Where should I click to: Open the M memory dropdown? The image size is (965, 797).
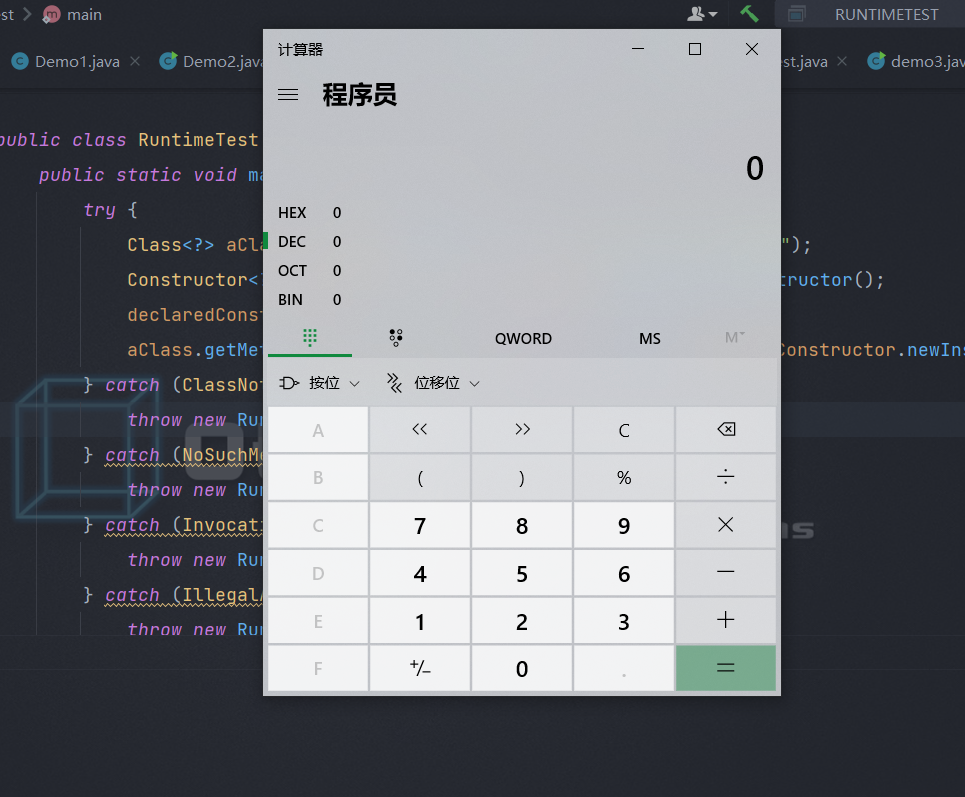(734, 338)
